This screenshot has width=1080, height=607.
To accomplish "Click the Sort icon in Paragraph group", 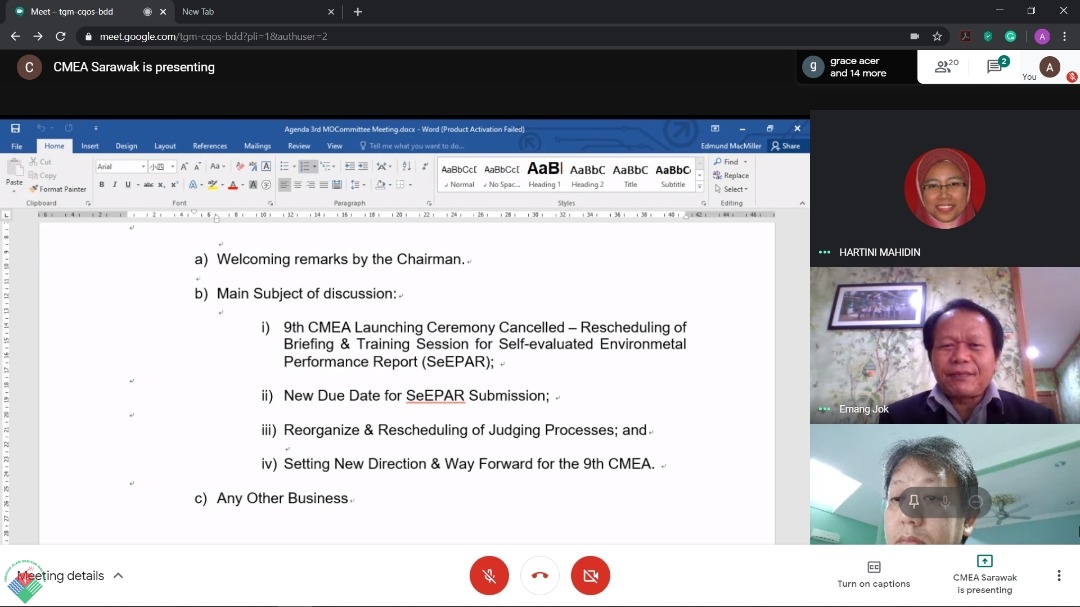I will coord(406,167).
